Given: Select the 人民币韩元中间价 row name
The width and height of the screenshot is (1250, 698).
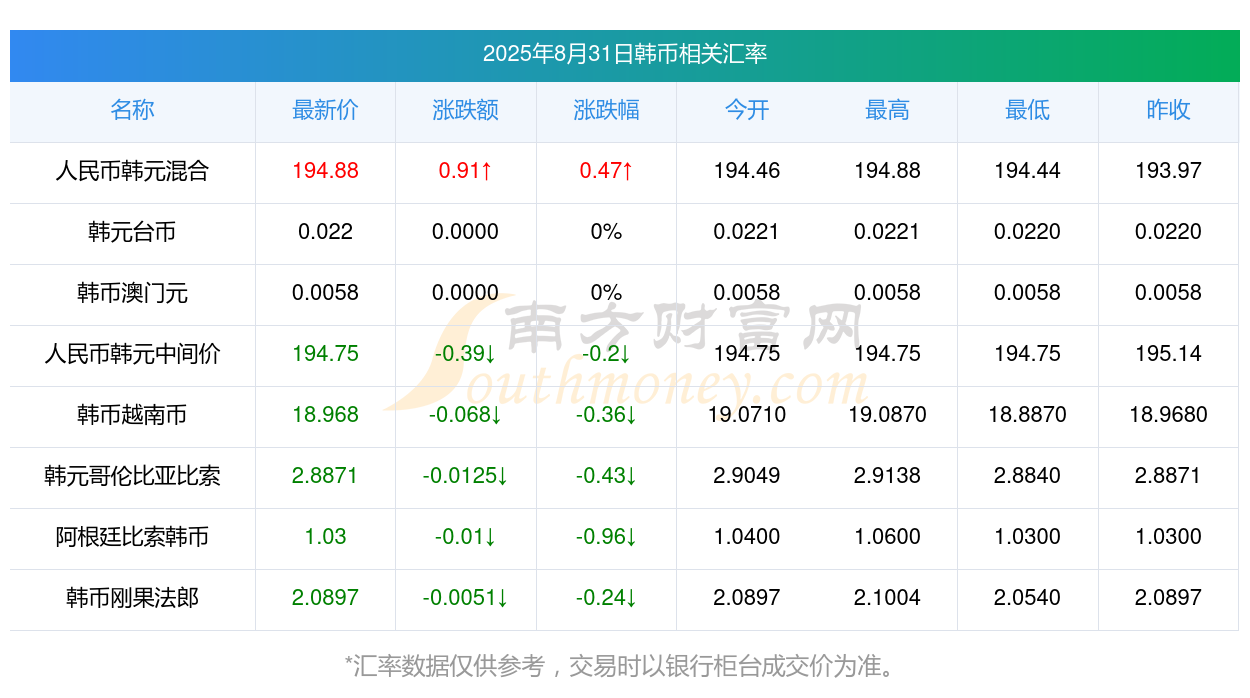Looking at the screenshot, I should tap(132, 354).
